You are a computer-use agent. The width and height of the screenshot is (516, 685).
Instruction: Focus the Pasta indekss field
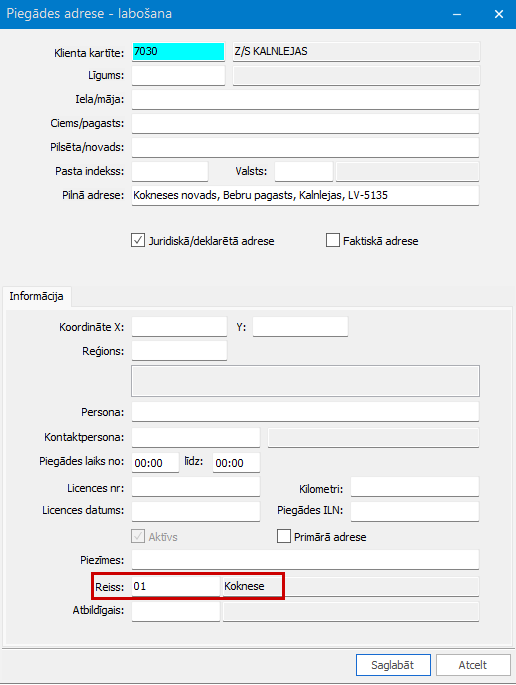point(170,171)
